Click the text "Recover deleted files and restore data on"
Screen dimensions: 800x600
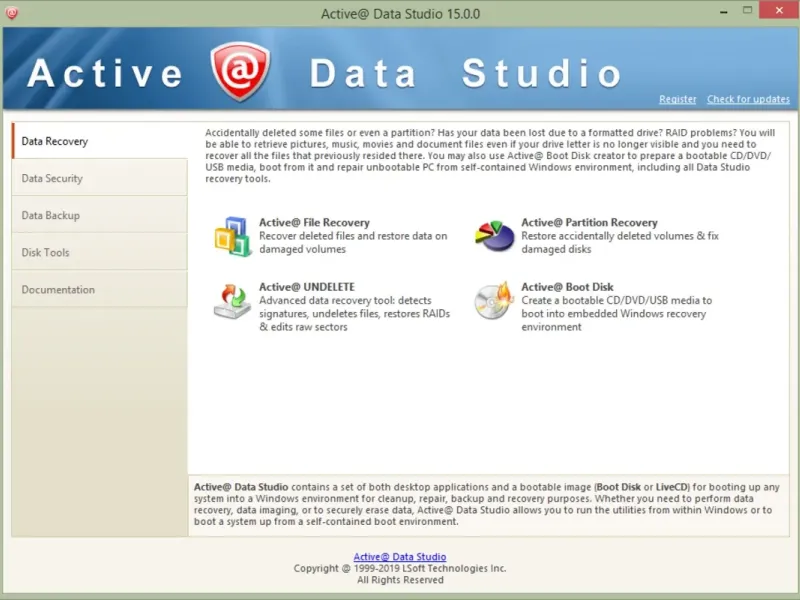353,236
